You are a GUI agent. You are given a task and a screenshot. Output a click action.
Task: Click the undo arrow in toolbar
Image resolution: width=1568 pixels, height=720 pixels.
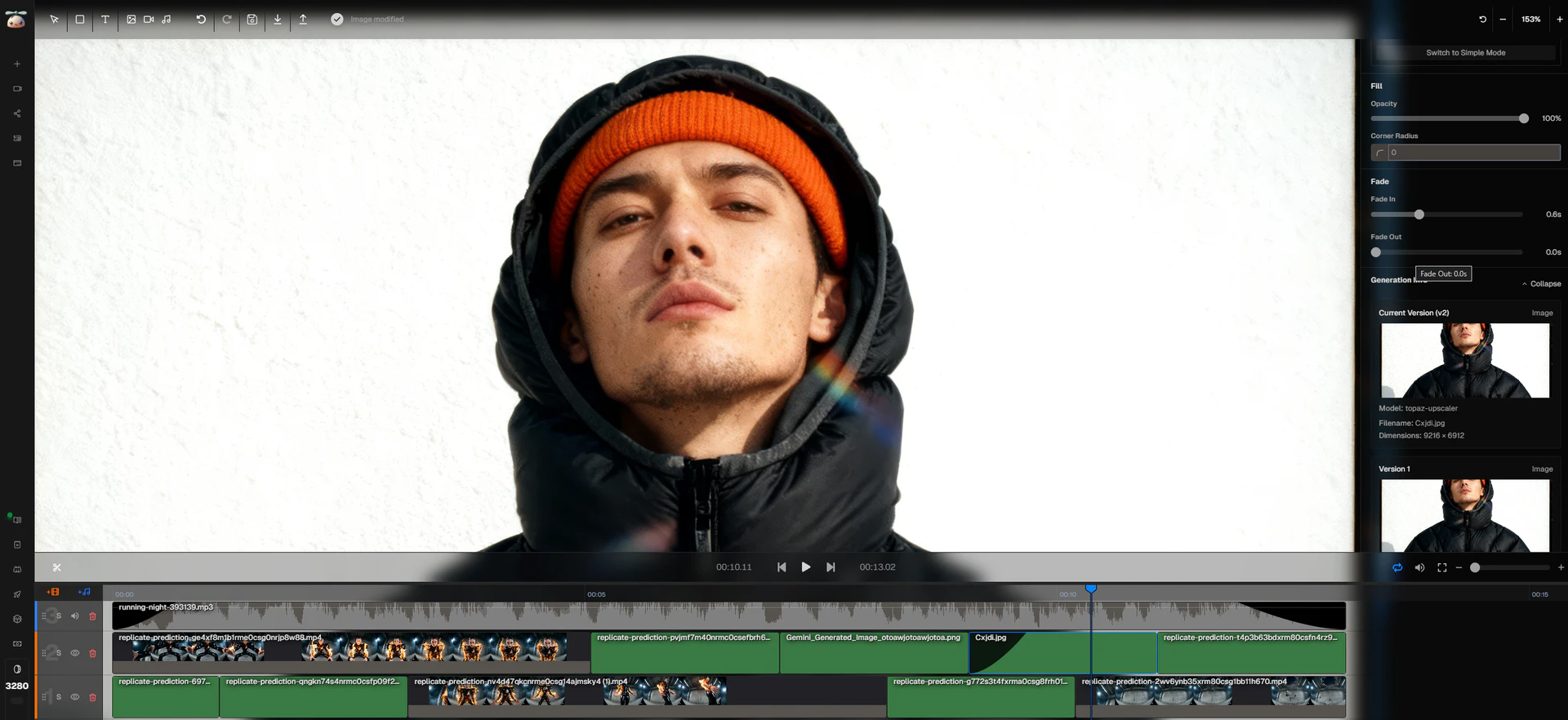click(201, 20)
